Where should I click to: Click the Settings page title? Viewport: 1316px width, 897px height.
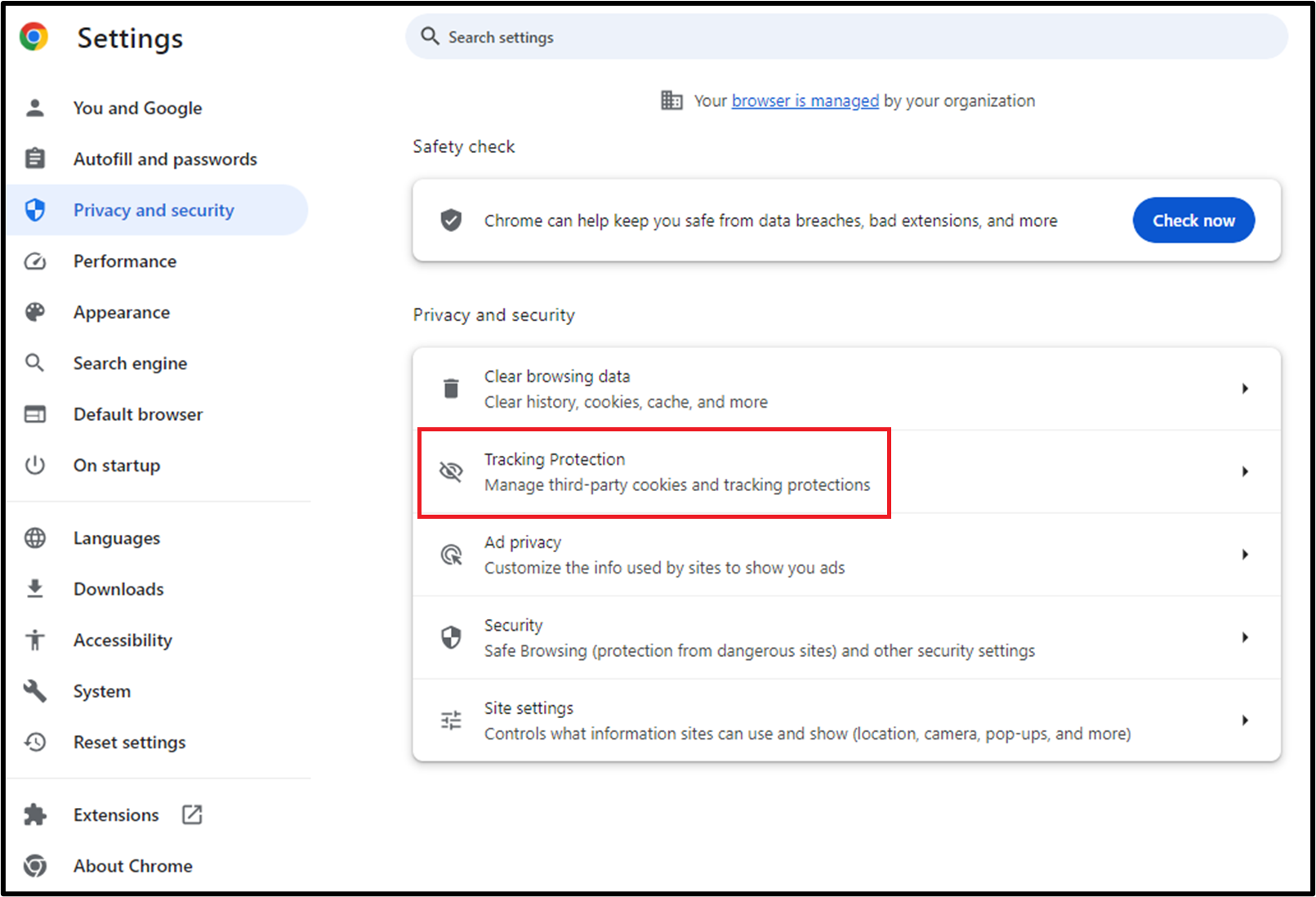[130, 38]
